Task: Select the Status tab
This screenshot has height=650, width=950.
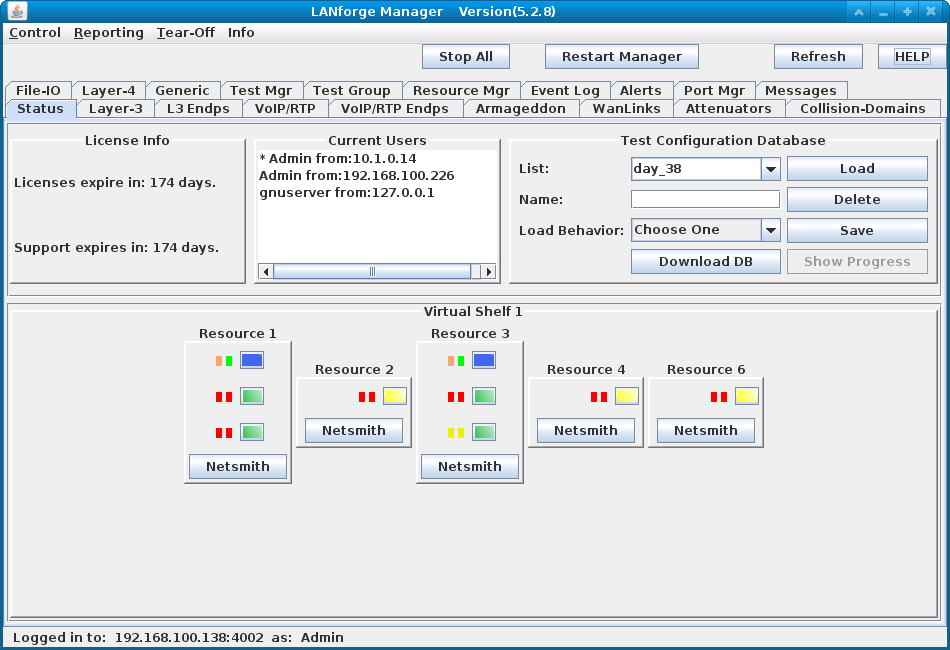Action: [x=40, y=108]
